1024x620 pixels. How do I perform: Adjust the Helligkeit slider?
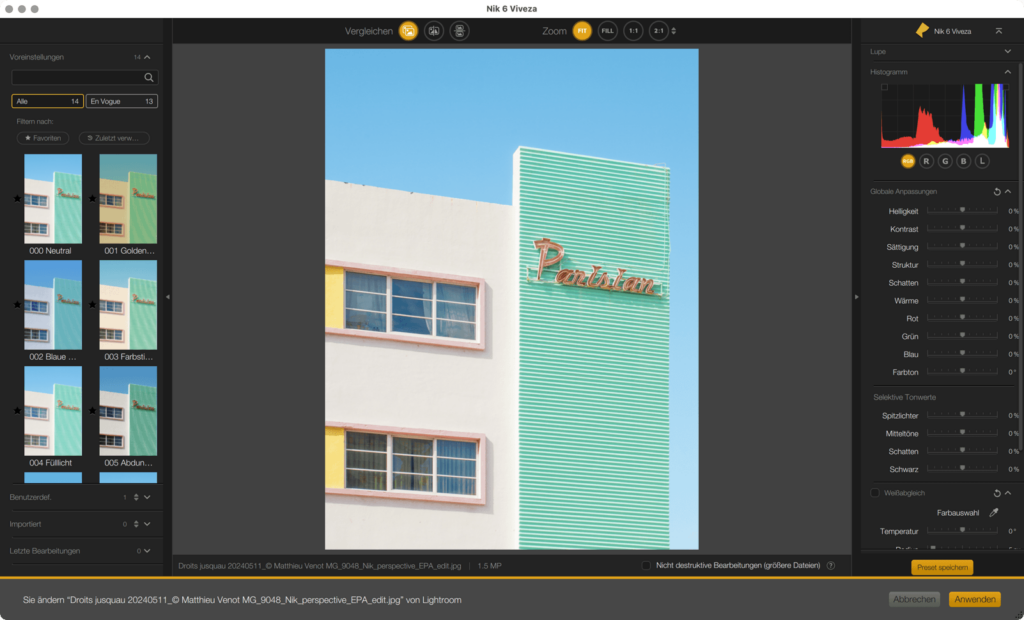click(x=962, y=210)
